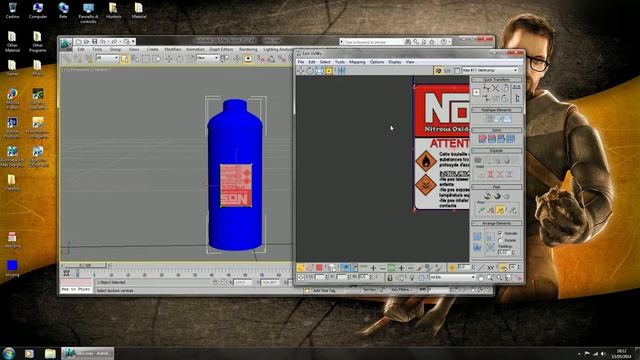
Task: Click the Padding value field
Action: [x=504, y=253]
